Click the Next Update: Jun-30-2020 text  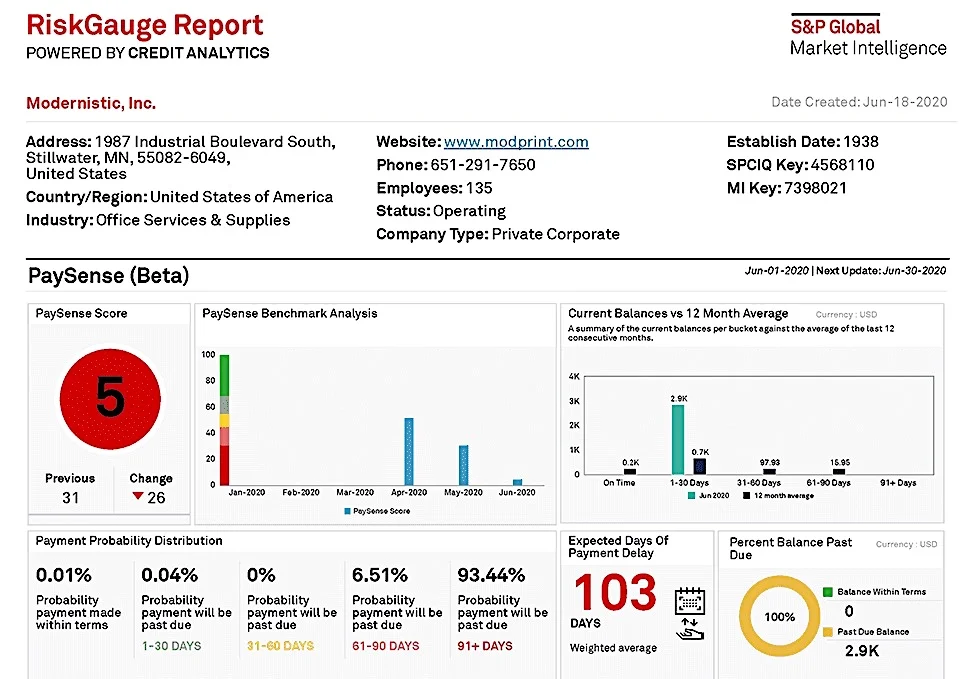click(x=881, y=271)
